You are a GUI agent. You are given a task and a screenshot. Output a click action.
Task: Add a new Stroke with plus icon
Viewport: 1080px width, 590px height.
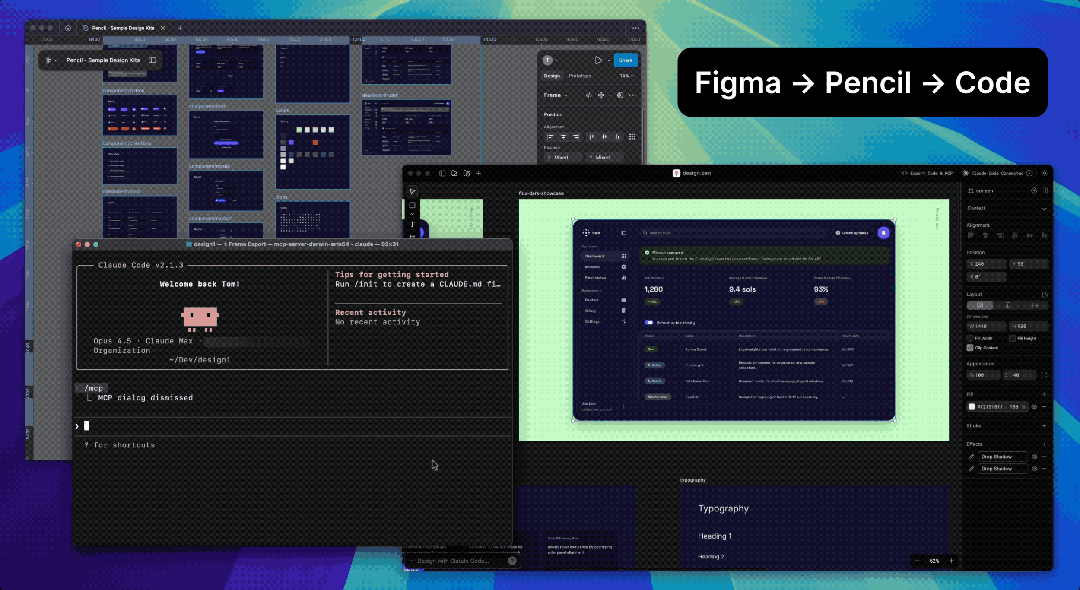tap(1045, 425)
